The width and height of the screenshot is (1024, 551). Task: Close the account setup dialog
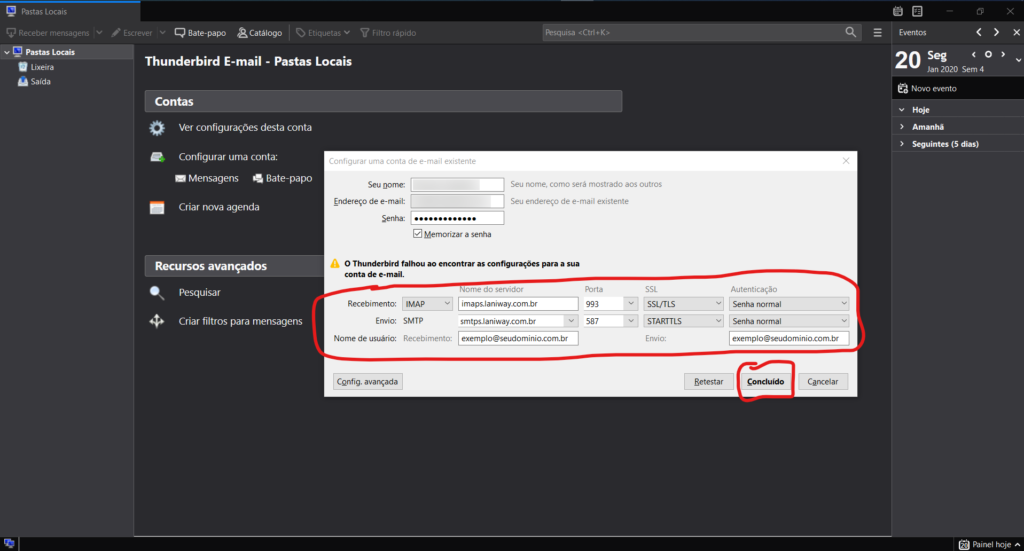tap(846, 161)
